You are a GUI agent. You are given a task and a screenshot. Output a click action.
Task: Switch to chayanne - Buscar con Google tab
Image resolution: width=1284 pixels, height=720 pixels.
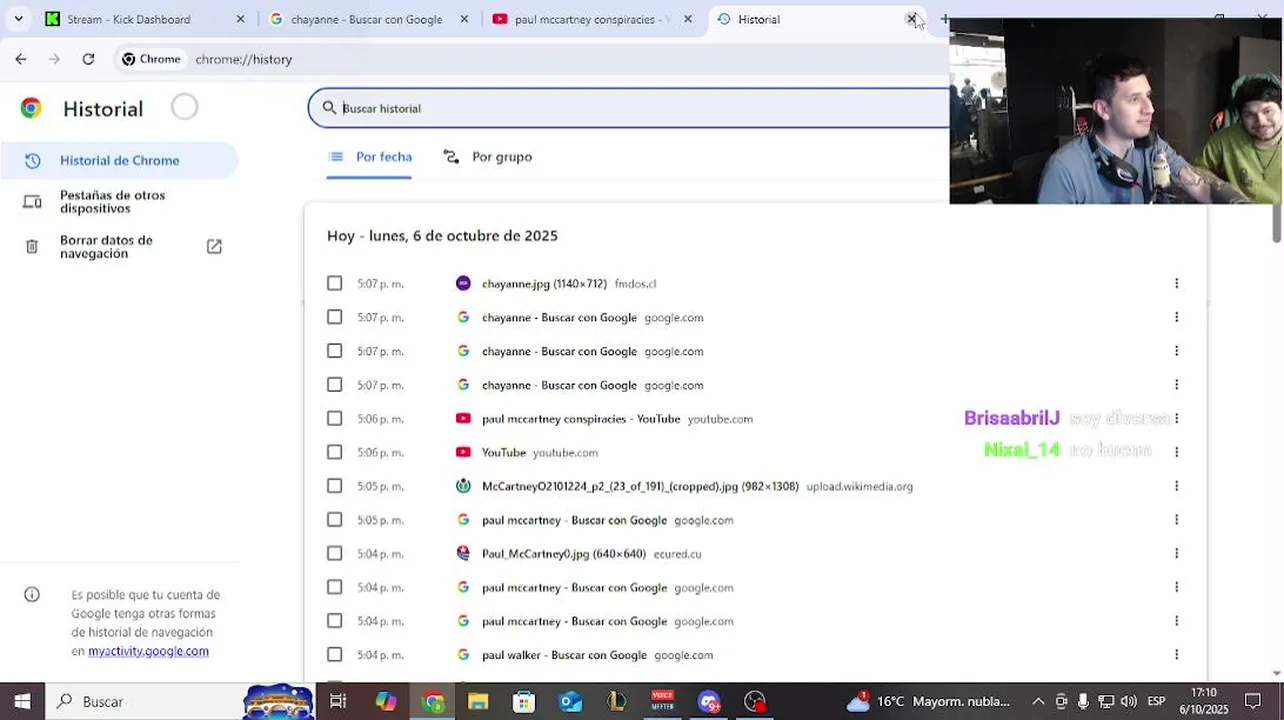pos(366,19)
